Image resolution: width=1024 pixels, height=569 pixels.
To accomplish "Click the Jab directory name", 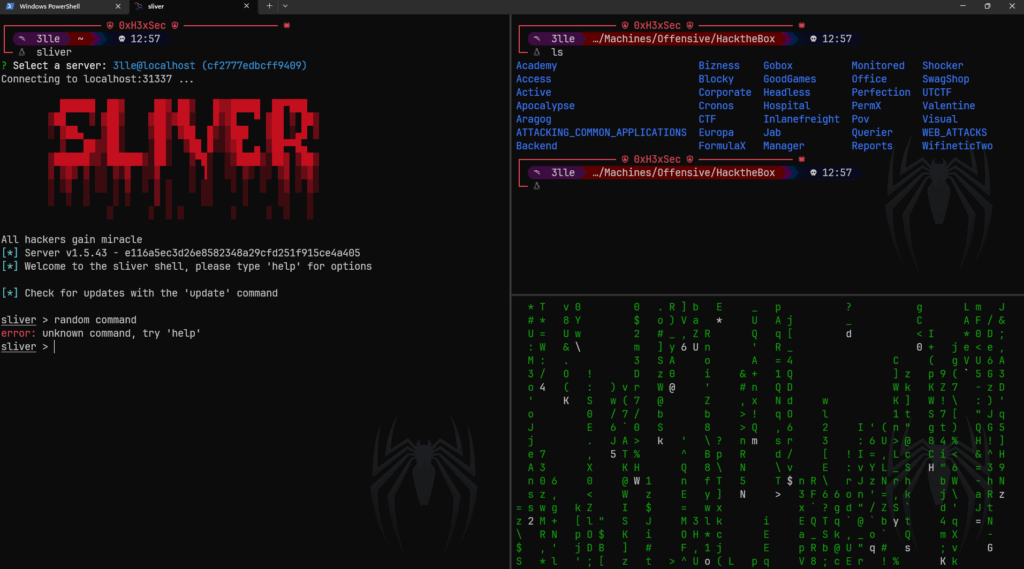I will click(771, 133).
